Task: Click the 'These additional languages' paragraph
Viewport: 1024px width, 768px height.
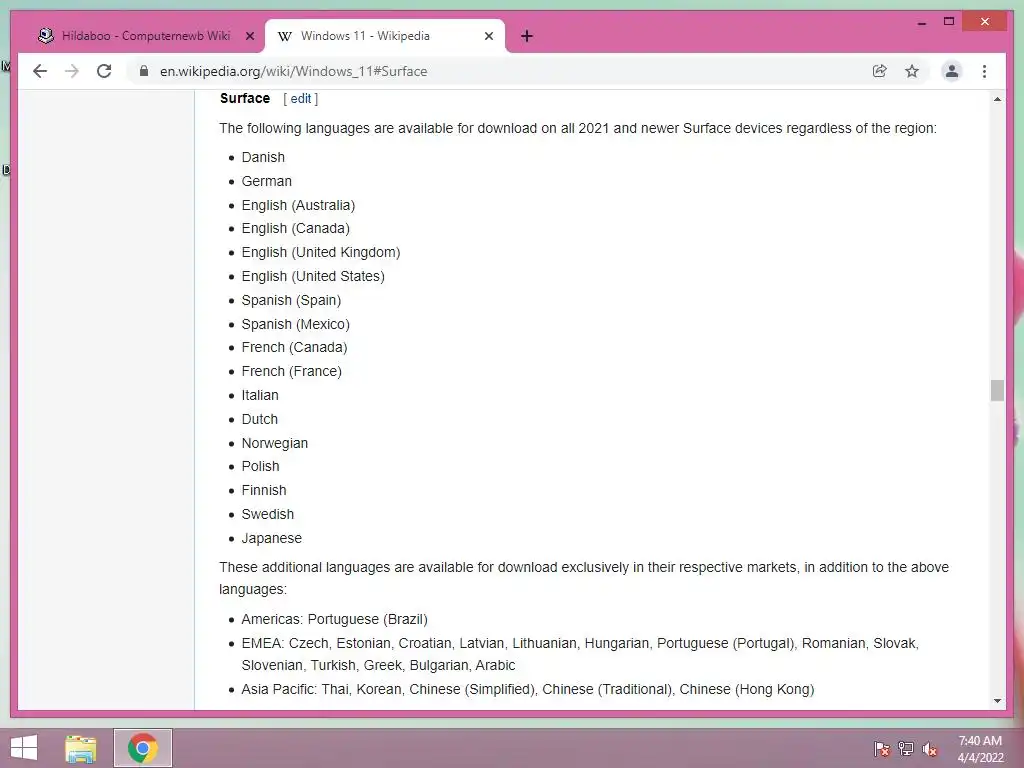Action: (584, 578)
